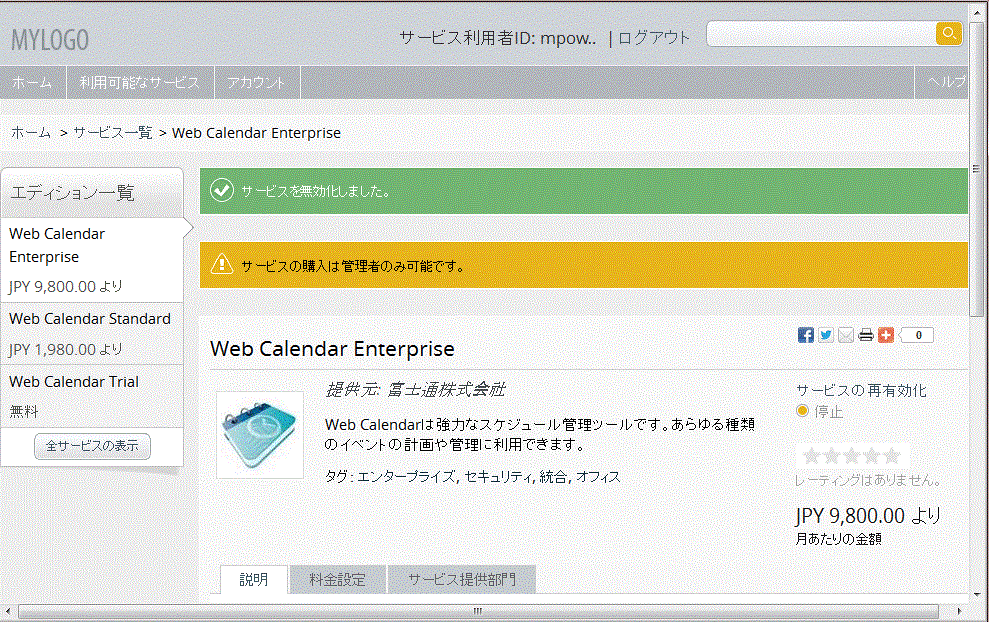Open the 利用可能なサービス menu
The image size is (989, 622).
pyautogui.click(x=139, y=82)
